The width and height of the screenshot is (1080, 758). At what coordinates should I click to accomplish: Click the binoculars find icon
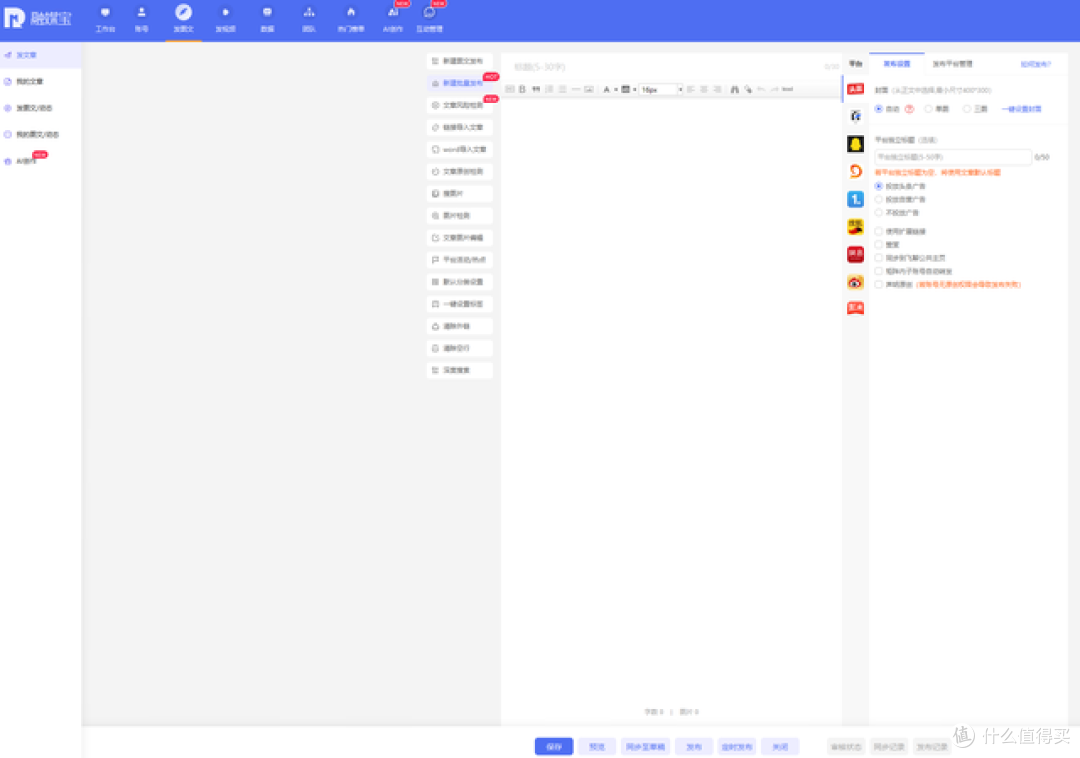(x=735, y=90)
